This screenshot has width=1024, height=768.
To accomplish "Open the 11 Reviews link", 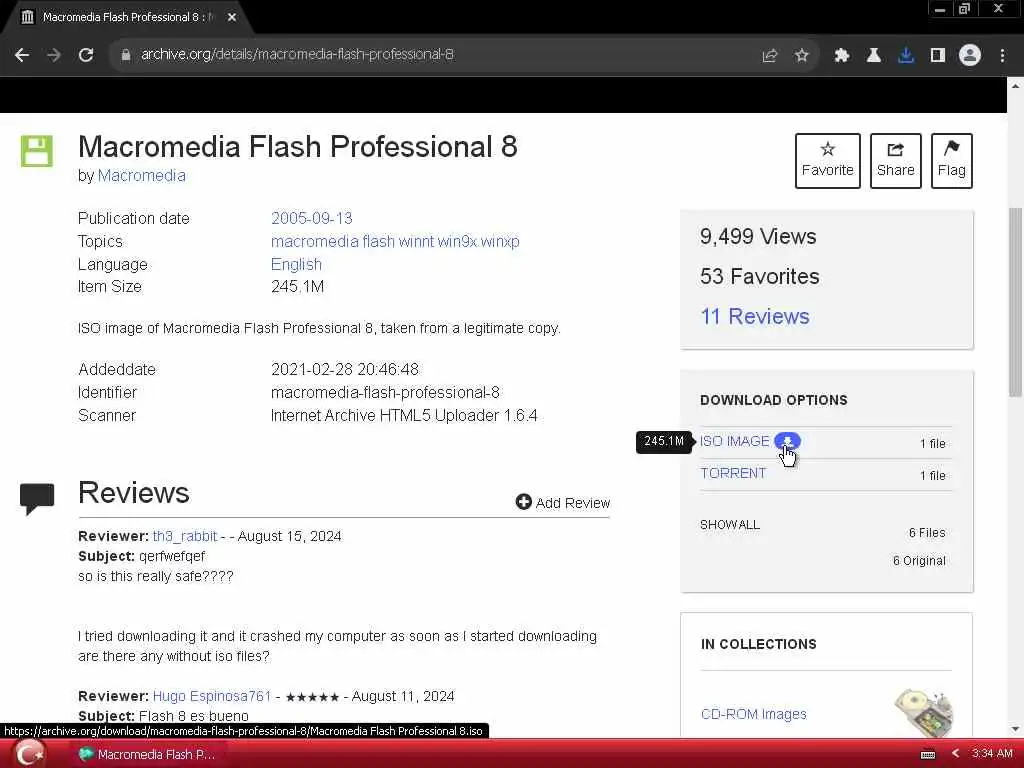I will point(754,317).
